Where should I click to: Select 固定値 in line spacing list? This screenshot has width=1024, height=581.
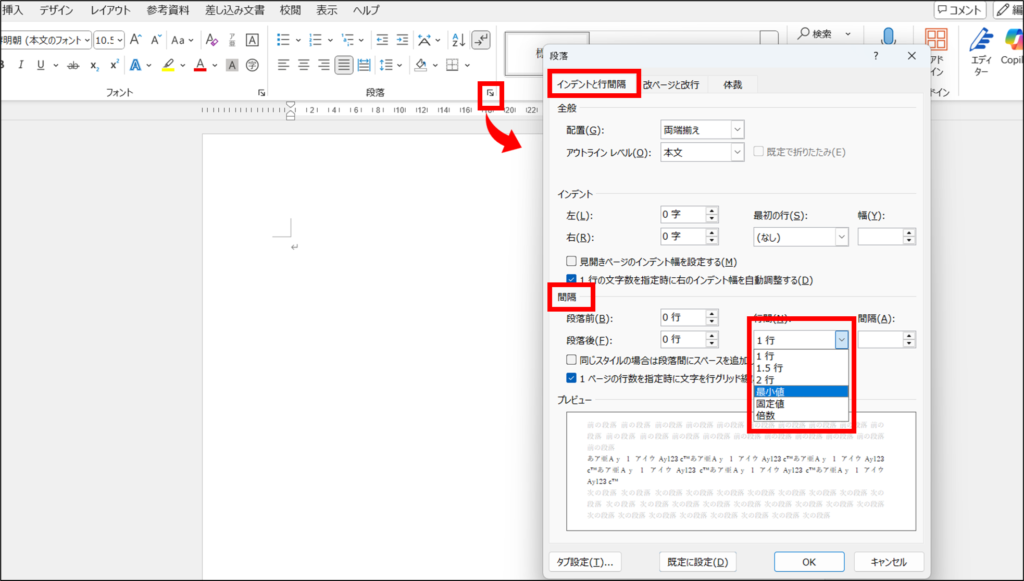[x=771, y=403]
